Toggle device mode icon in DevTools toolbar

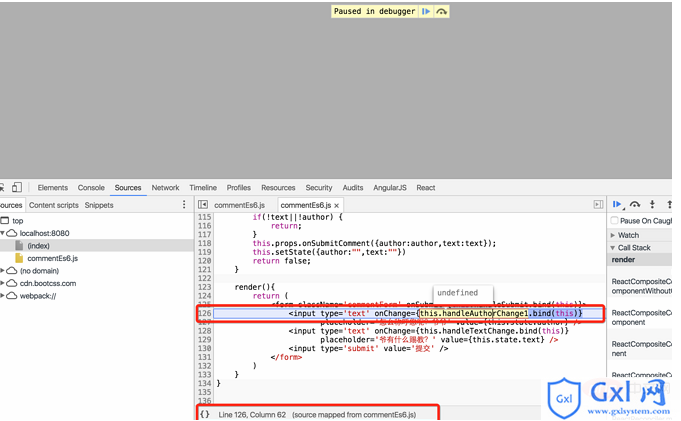(17, 187)
